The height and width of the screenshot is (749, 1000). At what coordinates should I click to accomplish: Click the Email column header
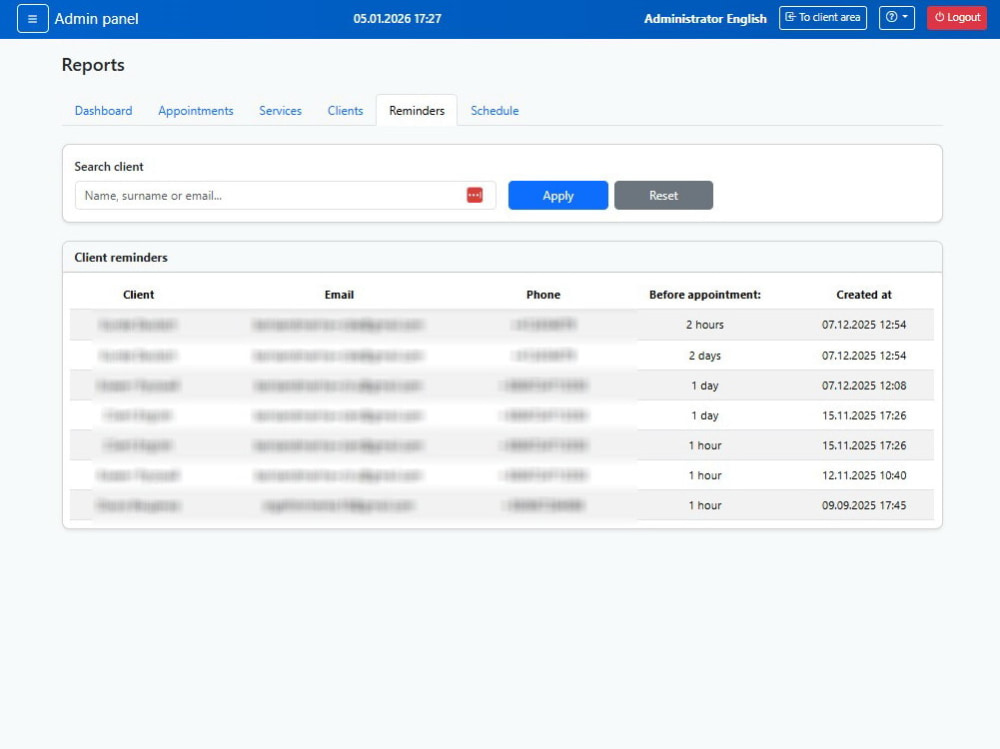tap(339, 295)
